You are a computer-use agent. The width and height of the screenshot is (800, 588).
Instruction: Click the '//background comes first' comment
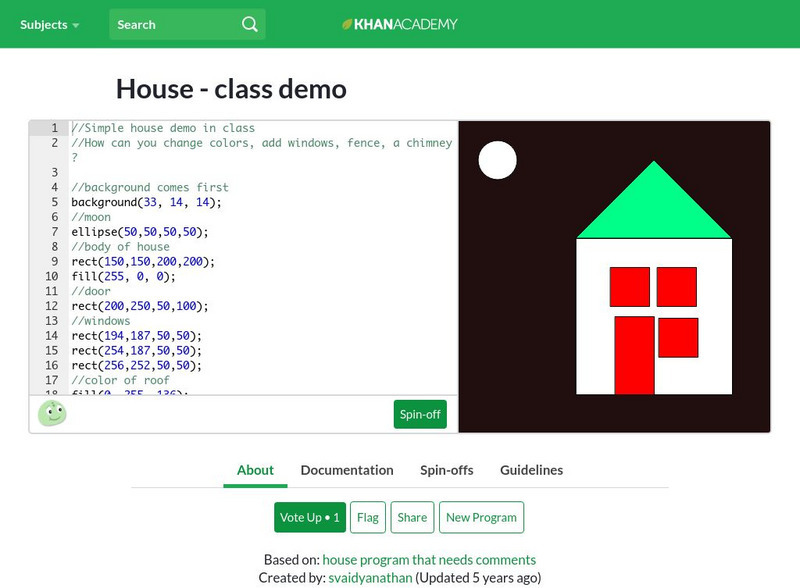click(x=149, y=187)
